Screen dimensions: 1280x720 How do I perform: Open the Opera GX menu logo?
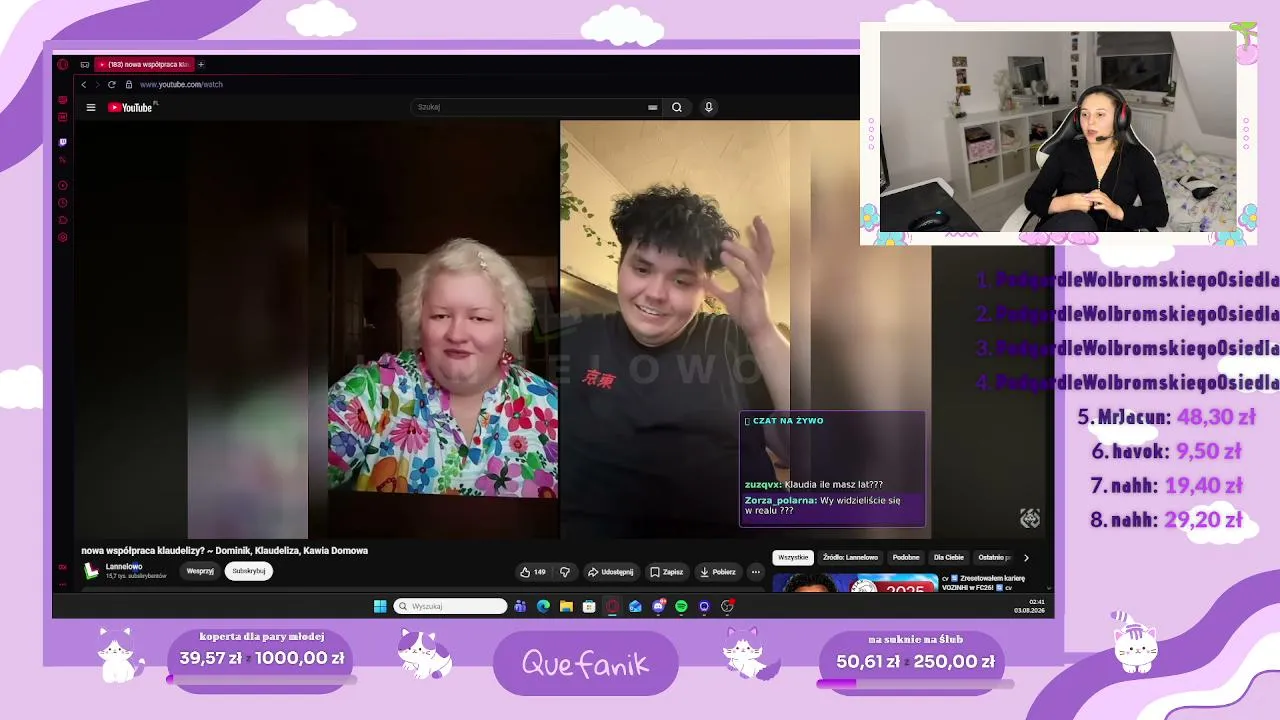point(62,65)
